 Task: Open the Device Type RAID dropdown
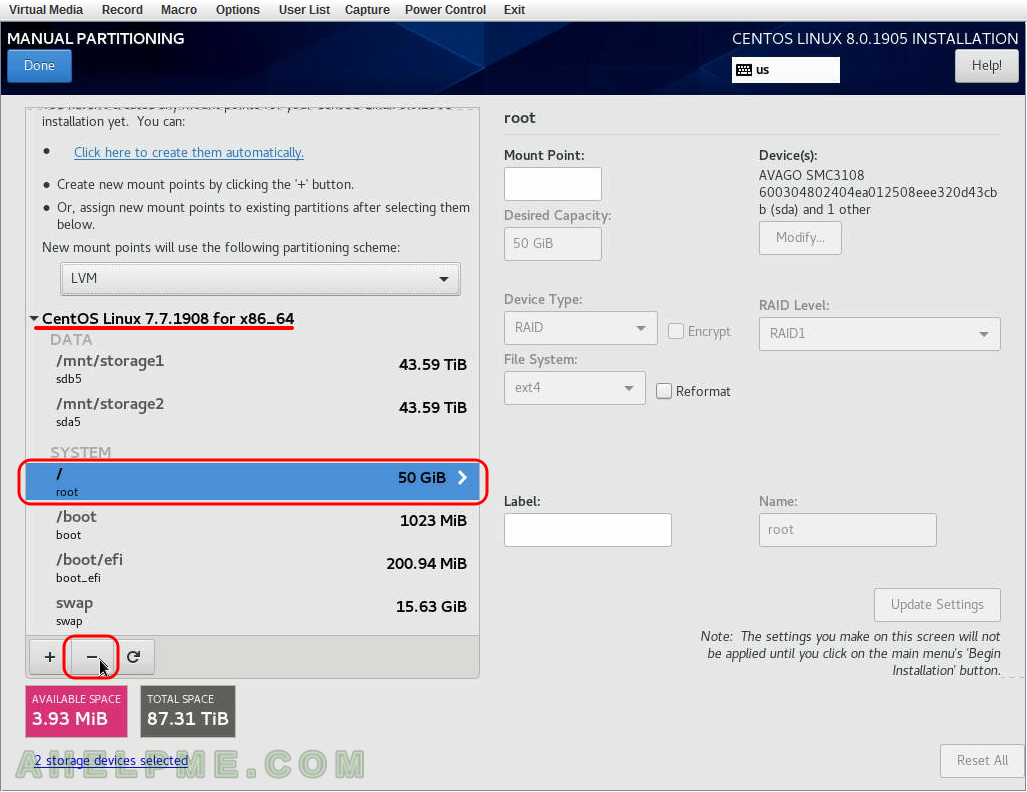[580, 328]
